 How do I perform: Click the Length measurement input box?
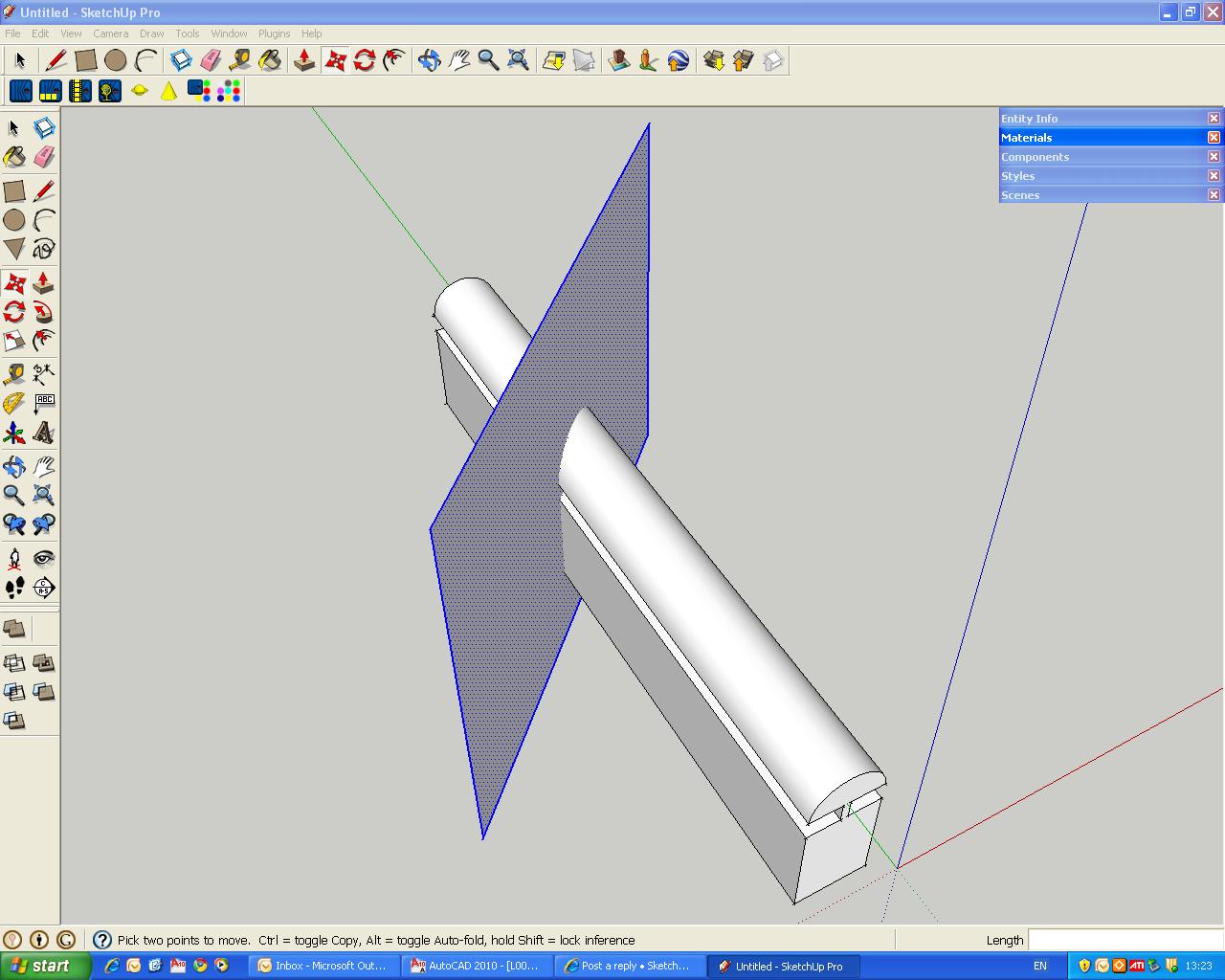(x=1125, y=940)
